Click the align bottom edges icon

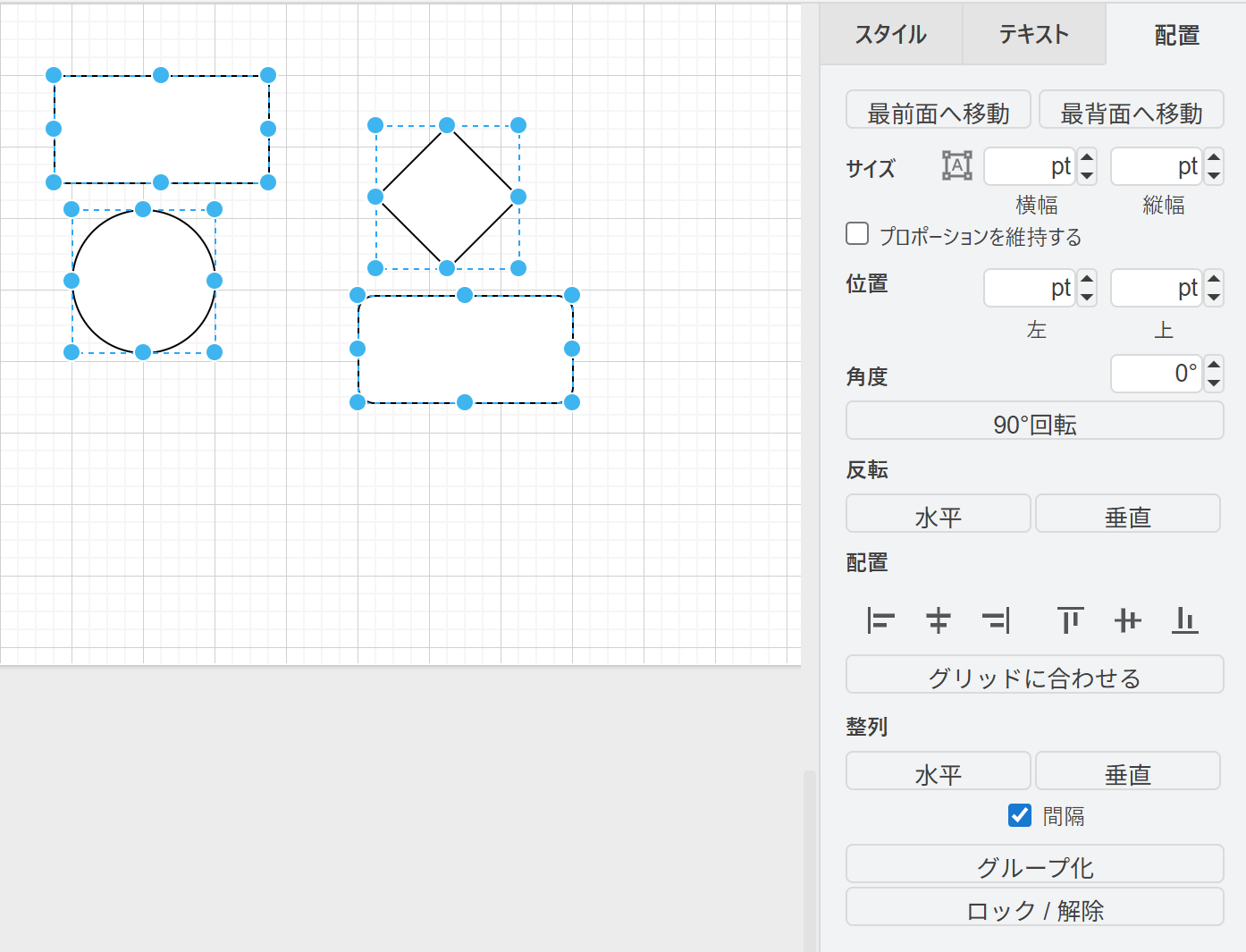[1185, 620]
